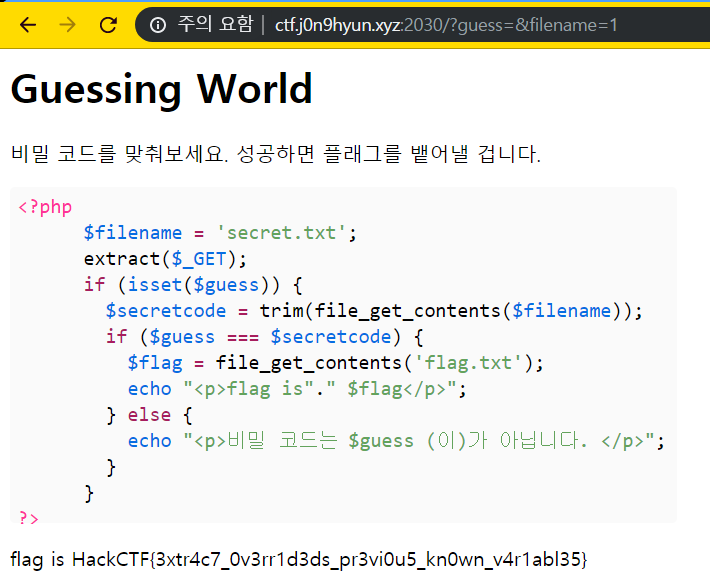
Task: Click the '비밀 코드를 맞춰보세요' description line
Action: pos(275,154)
